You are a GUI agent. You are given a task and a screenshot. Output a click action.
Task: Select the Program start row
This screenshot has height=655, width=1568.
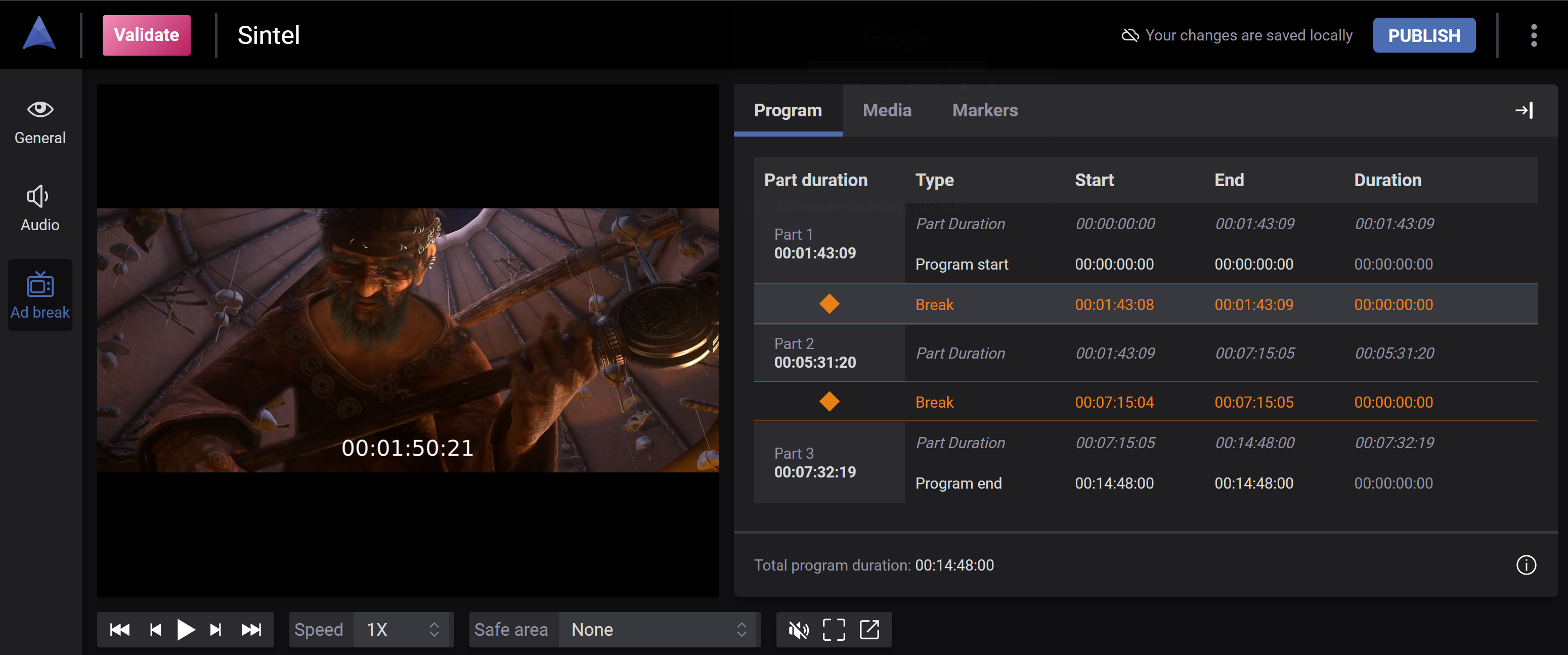pos(1221,264)
